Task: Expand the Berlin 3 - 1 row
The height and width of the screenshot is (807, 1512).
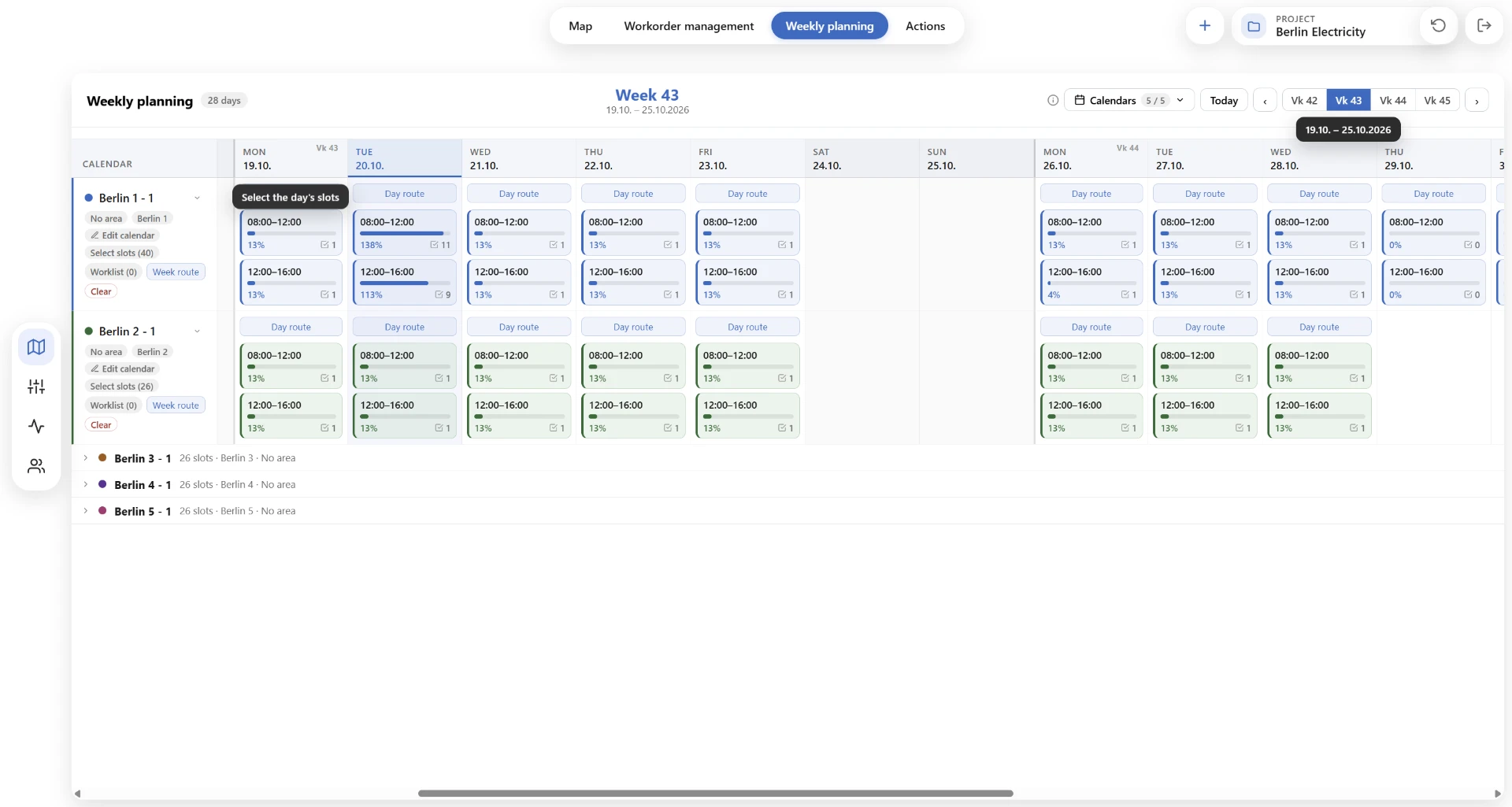Action: point(86,458)
